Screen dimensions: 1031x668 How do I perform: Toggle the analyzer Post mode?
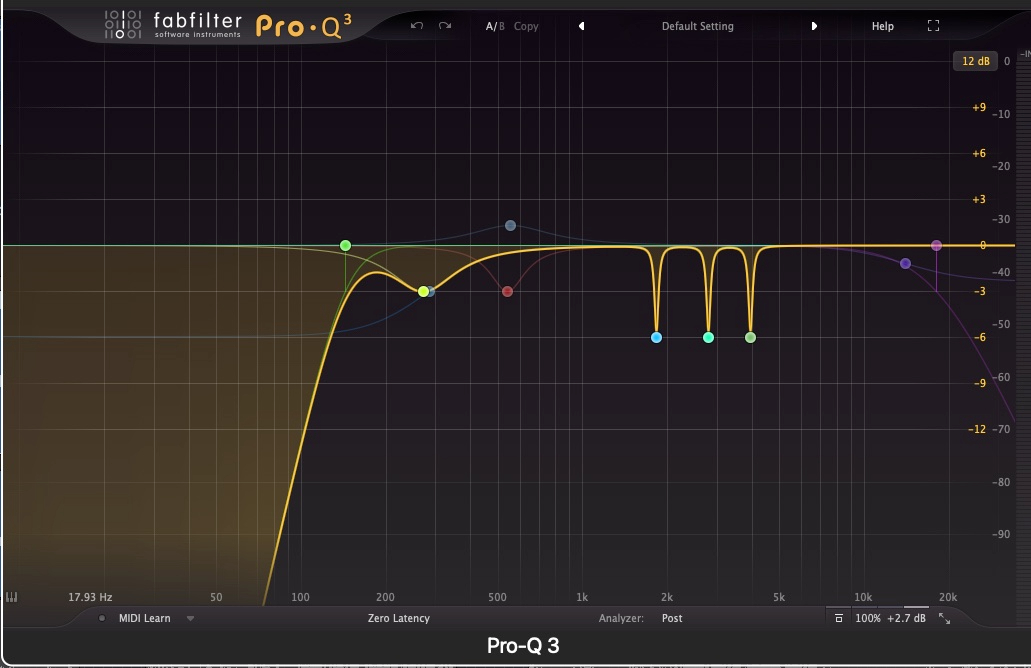click(672, 619)
